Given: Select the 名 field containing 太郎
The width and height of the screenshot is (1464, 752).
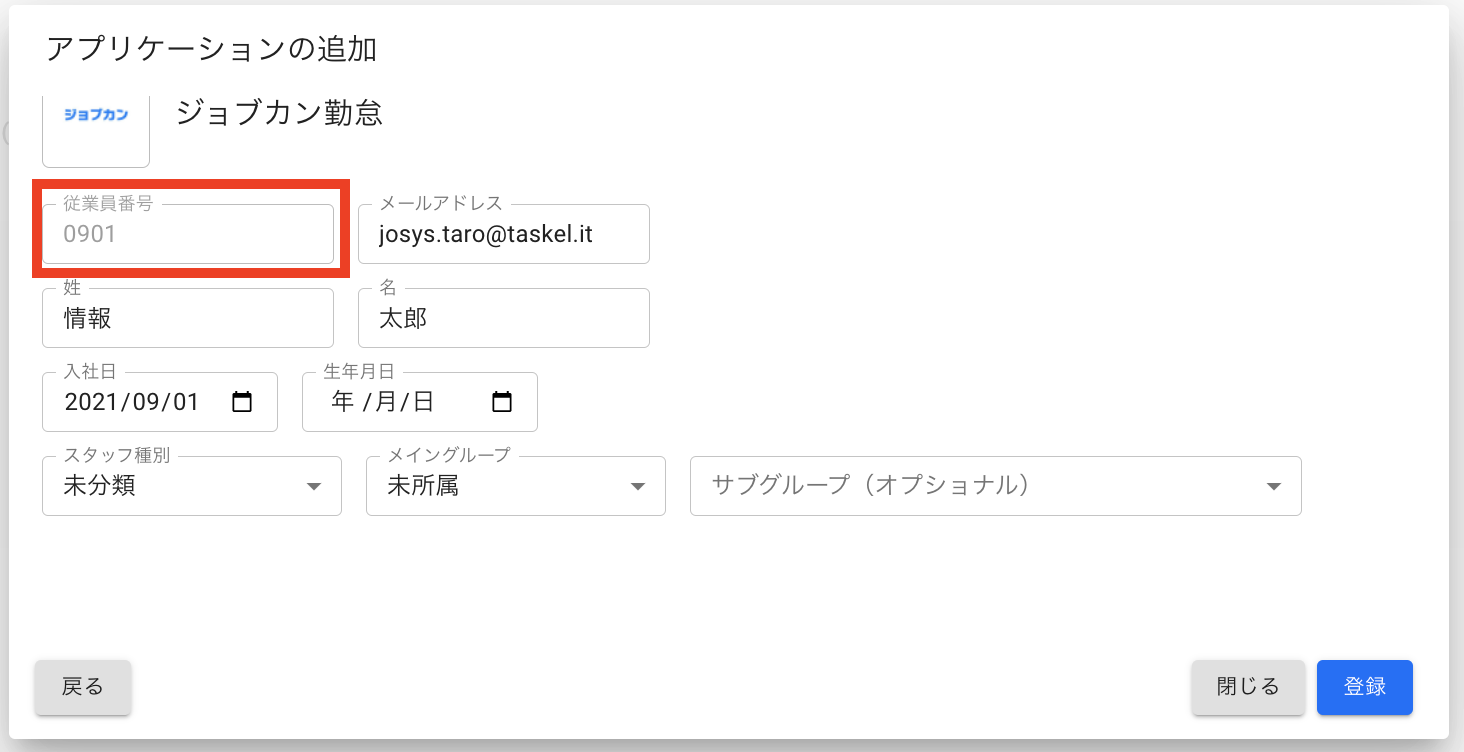Looking at the screenshot, I should click(503, 319).
